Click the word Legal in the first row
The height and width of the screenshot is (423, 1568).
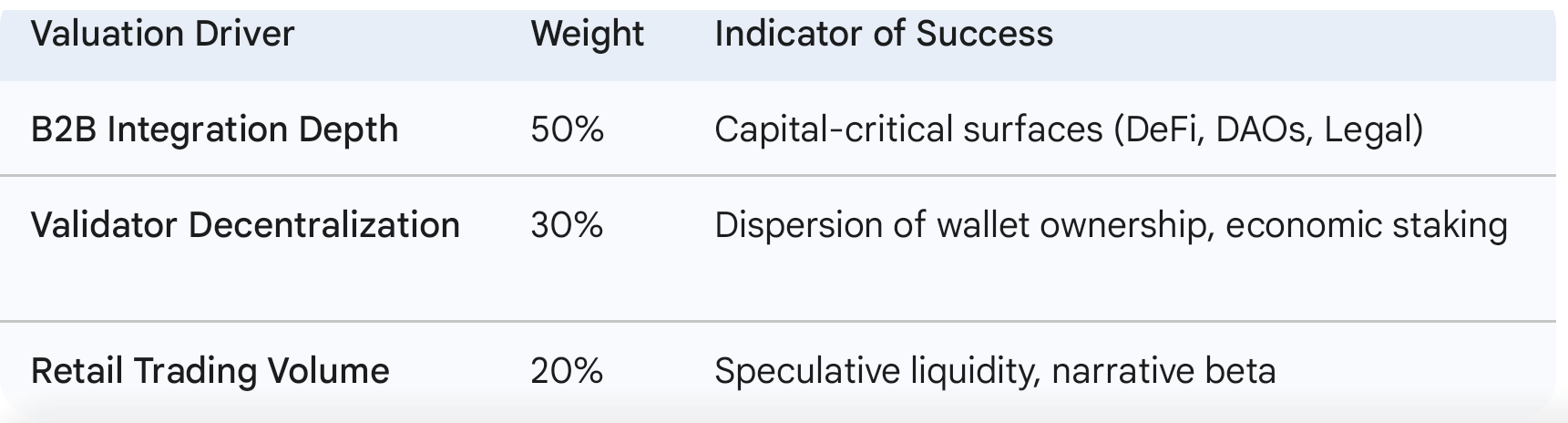coord(1368,129)
